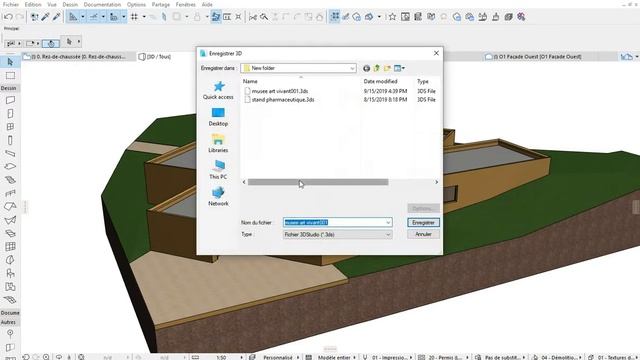Open the 'Nom du fichier' dropdown arrow
640x360 pixels.
pos(388,222)
